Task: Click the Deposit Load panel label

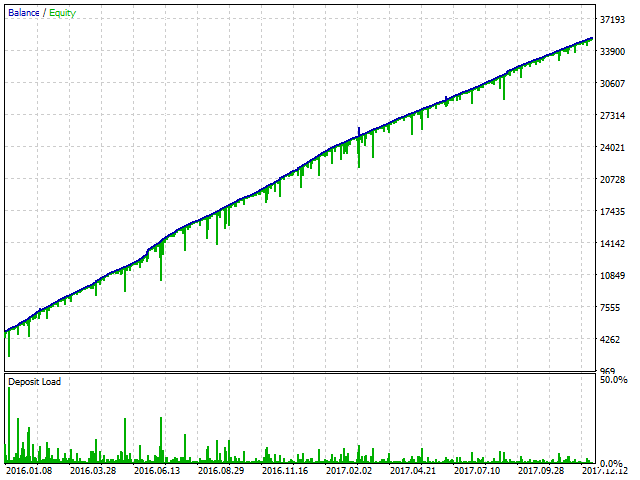Action: point(35,382)
